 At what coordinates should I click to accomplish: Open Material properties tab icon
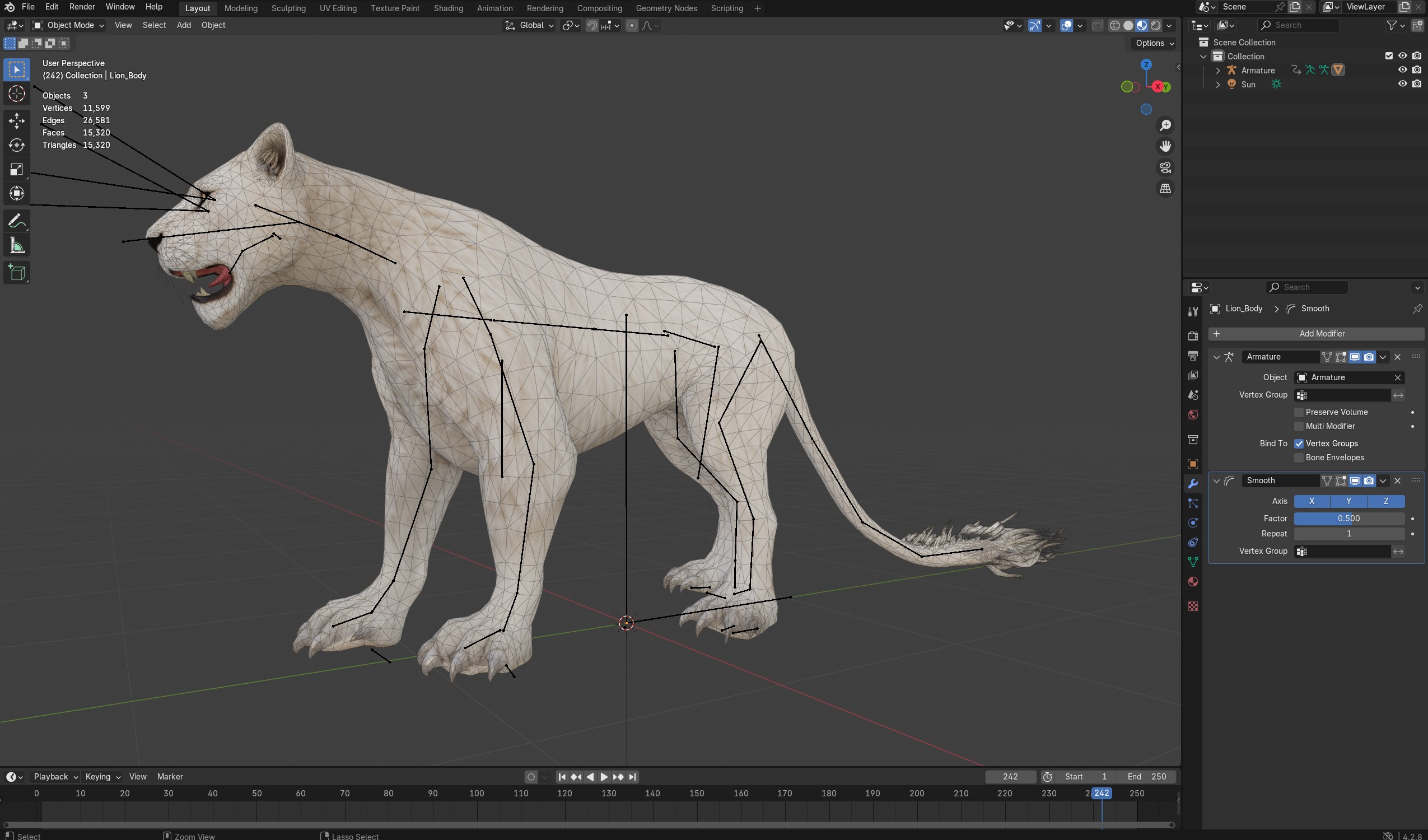point(1193,581)
